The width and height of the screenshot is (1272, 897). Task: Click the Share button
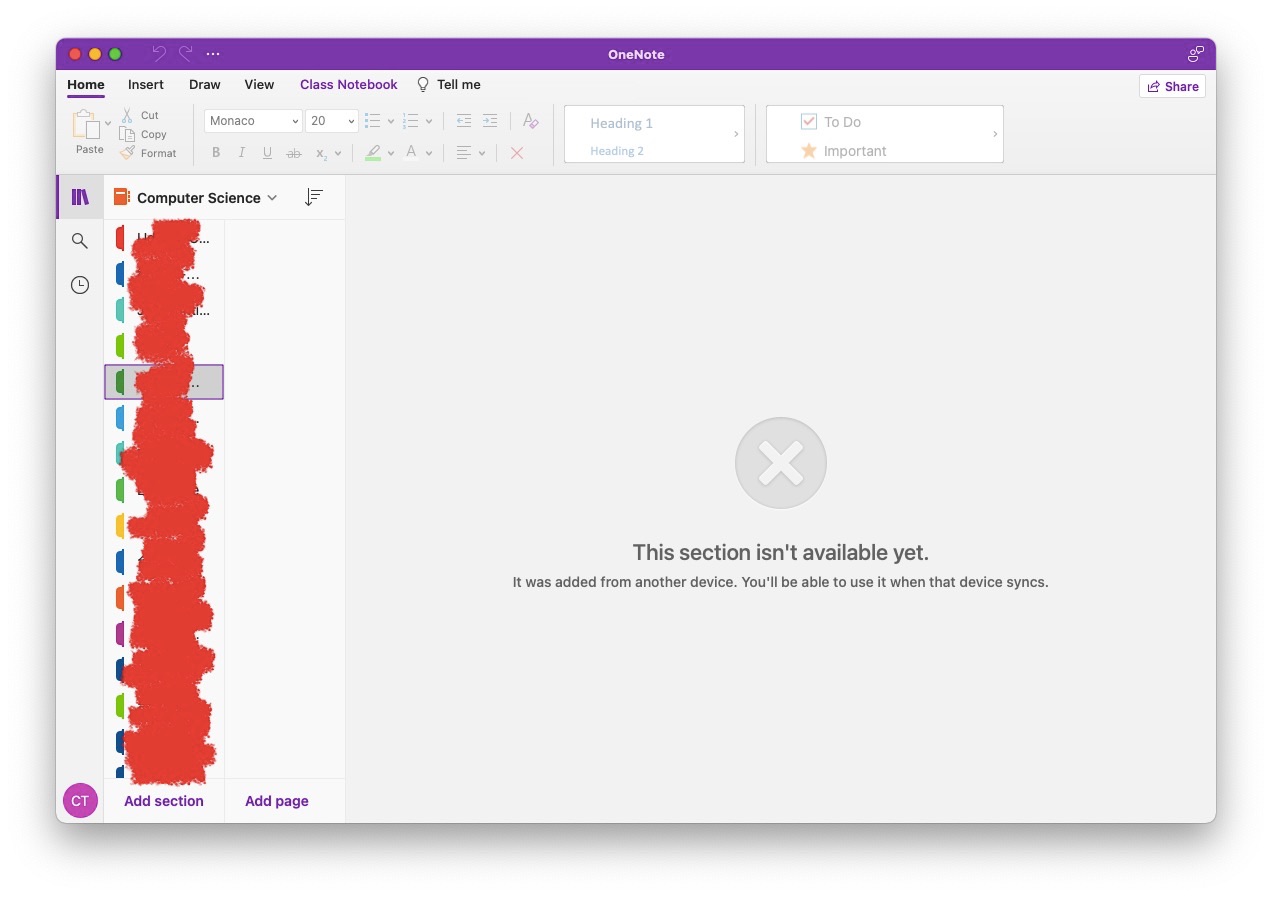click(1172, 86)
